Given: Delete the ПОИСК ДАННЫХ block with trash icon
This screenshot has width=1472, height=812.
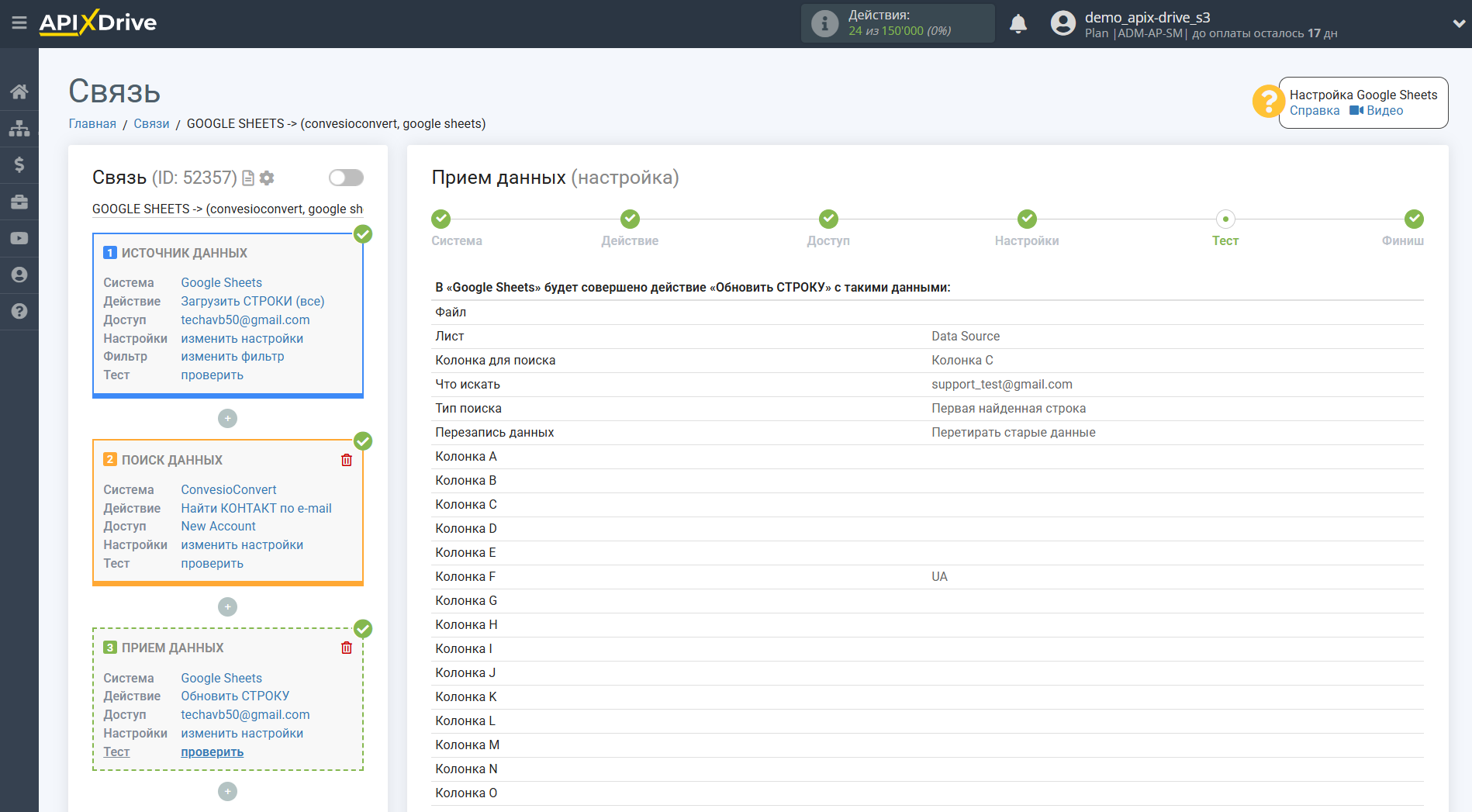Looking at the screenshot, I should [x=347, y=460].
